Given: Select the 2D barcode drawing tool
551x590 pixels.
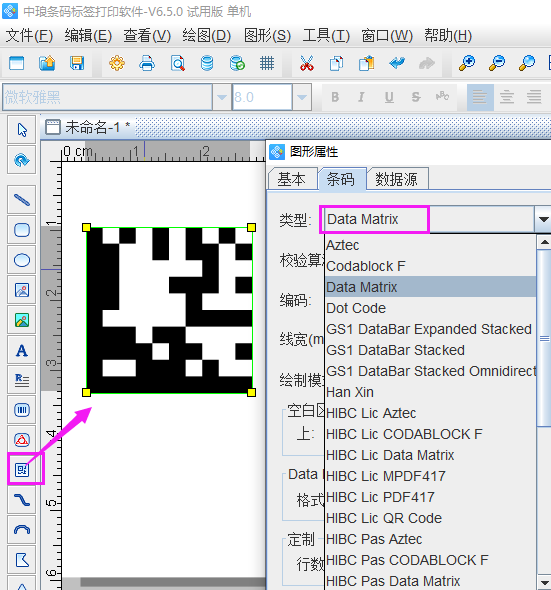Looking at the screenshot, I should click(x=22, y=470).
